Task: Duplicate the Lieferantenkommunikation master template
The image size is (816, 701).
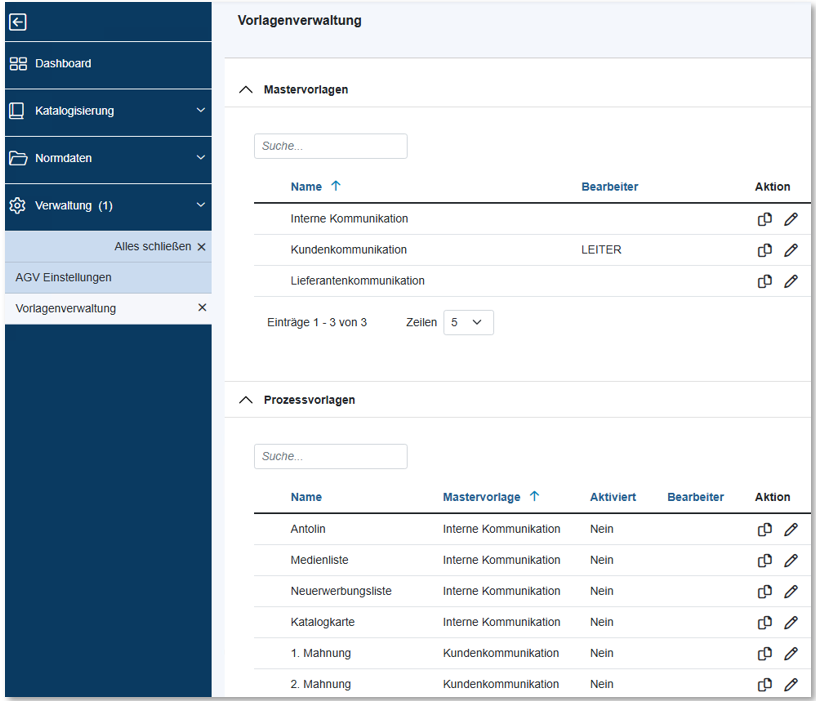Action: (x=765, y=281)
